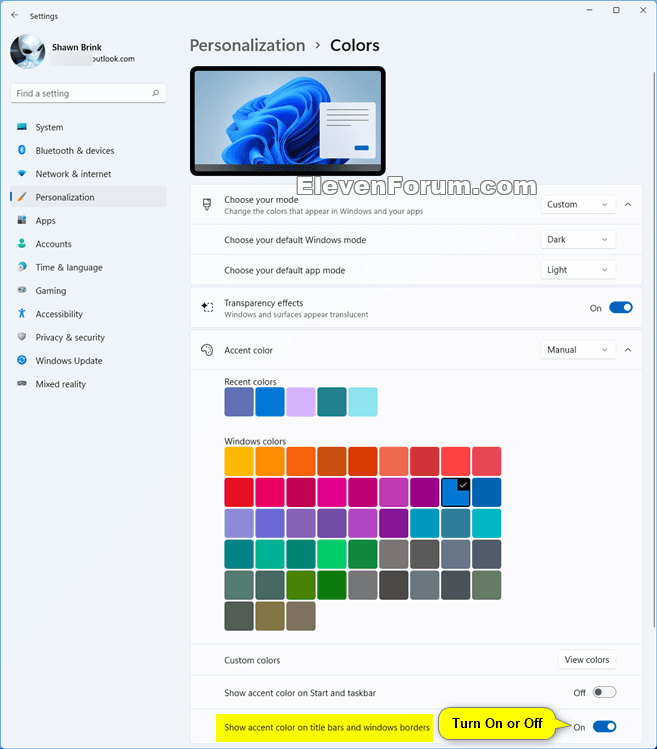Viewport: 657px width, 749px height.
Task: Open Network & internet settings
Action: (88, 174)
